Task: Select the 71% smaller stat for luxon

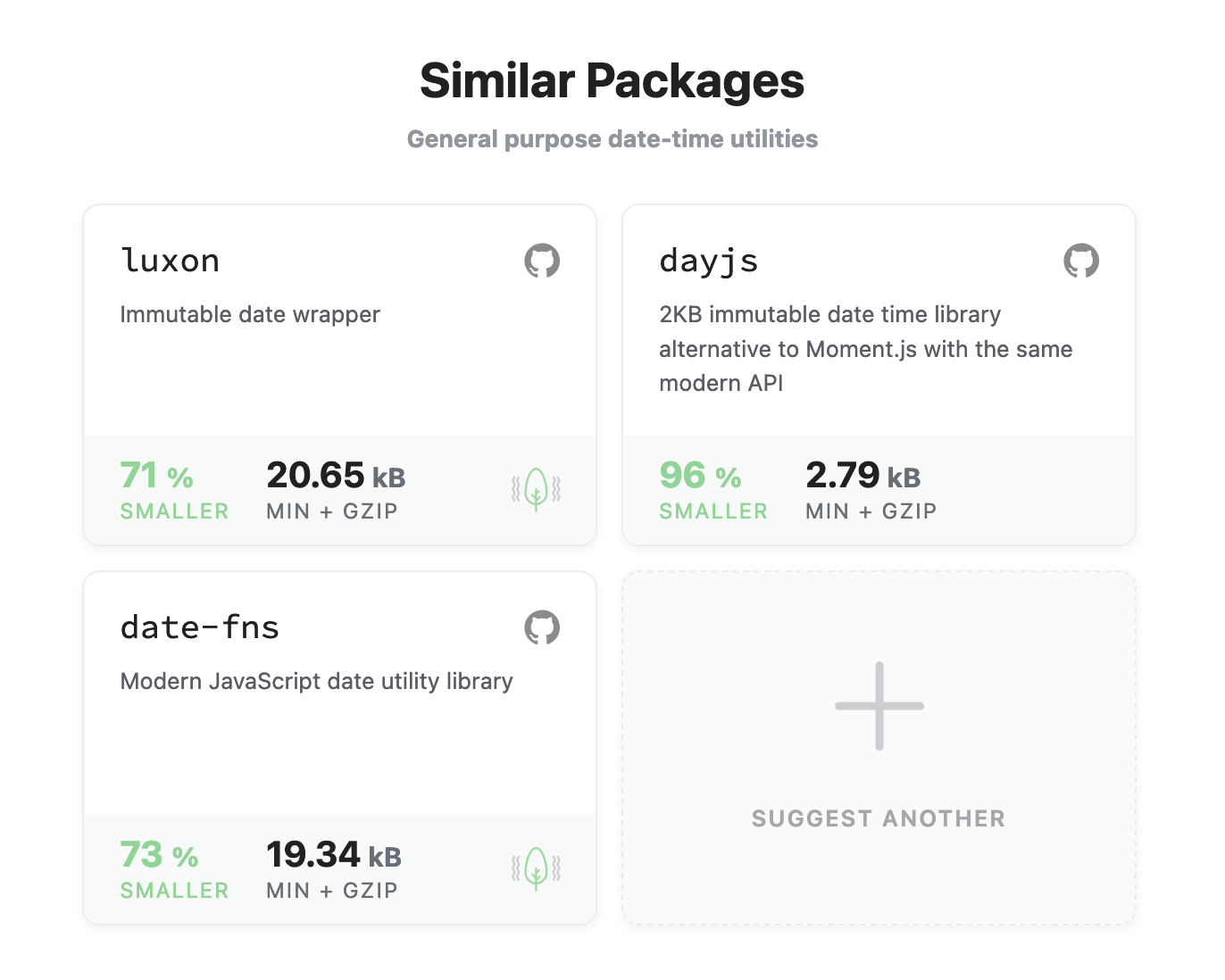Action: click(x=157, y=476)
